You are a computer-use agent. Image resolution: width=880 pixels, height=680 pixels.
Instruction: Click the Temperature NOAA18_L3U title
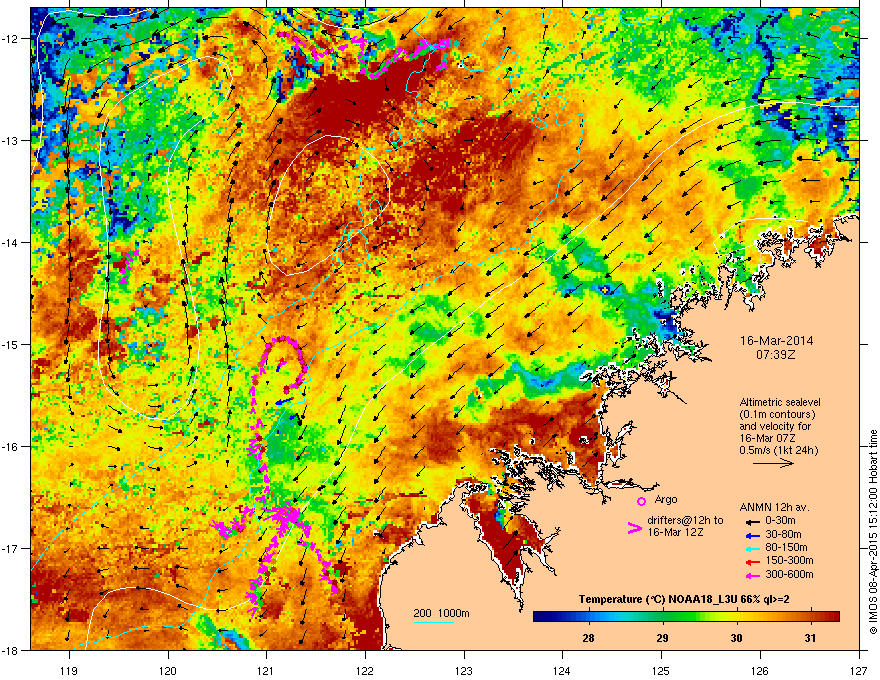click(684, 599)
